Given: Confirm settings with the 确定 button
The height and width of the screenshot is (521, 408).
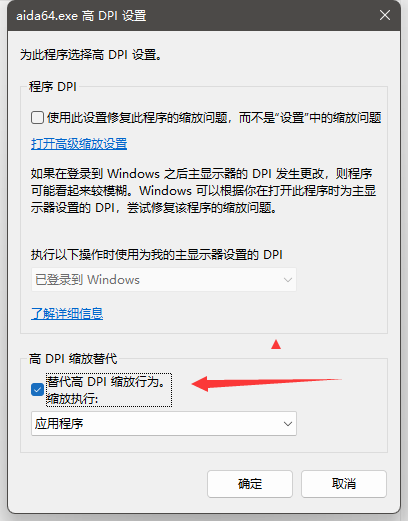Looking at the screenshot, I should (250, 484).
